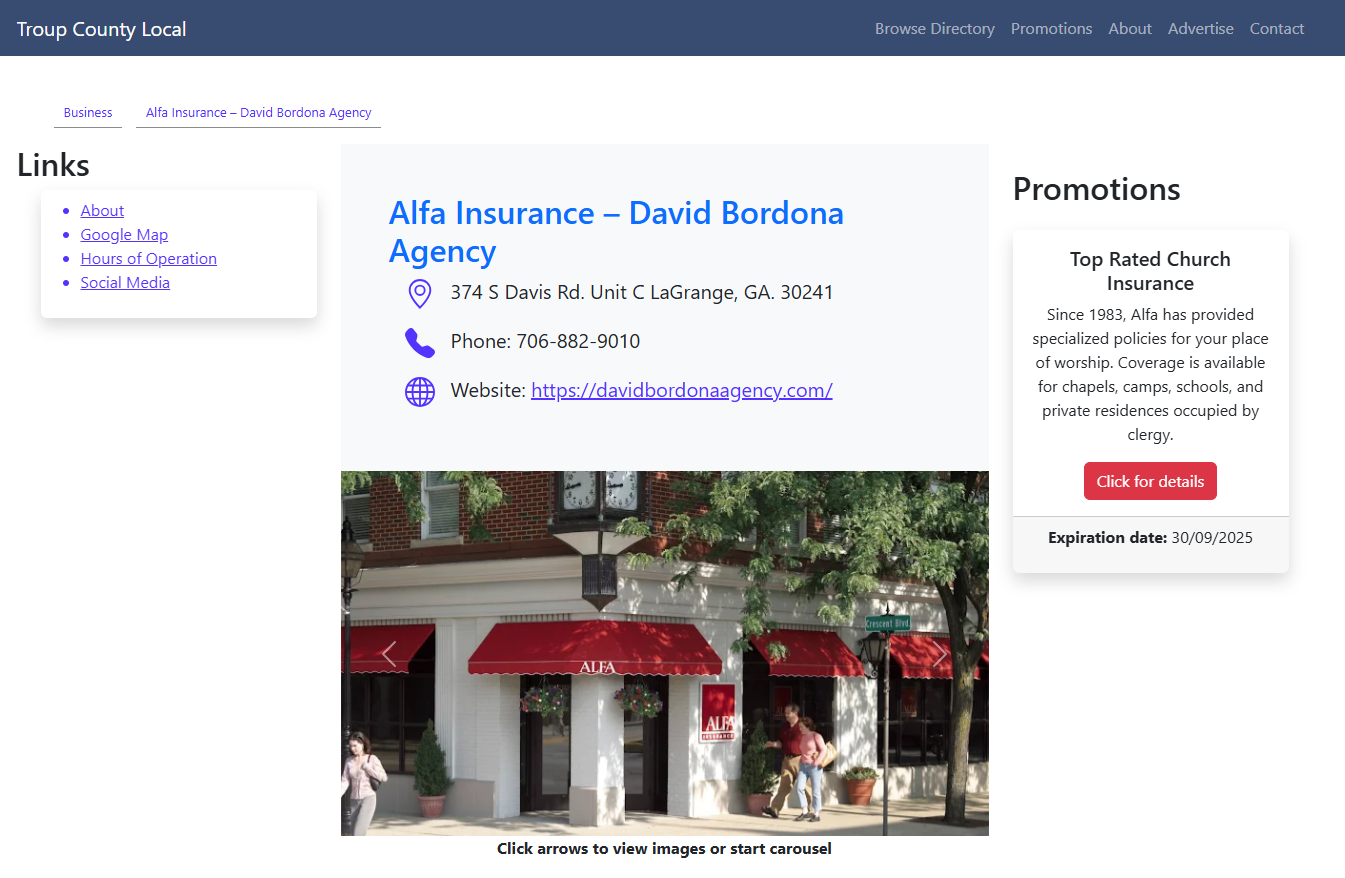Select Advertise in the top navigation
1345x878 pixels.
[1201, 29]
